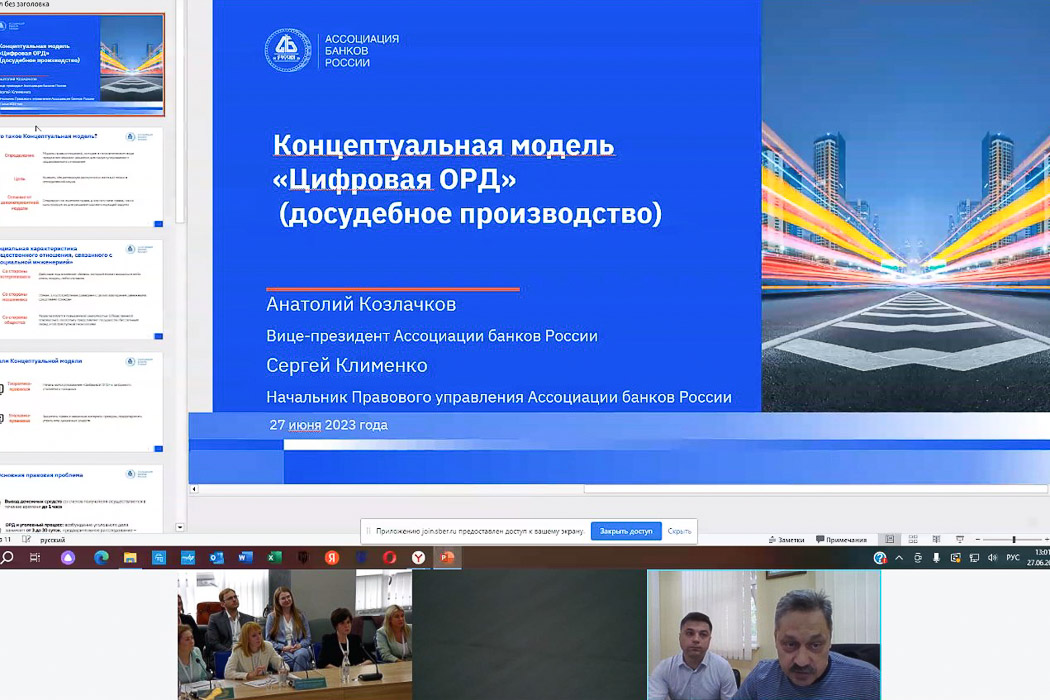Select the third slide thumbnail about социальная инженерия

coord(80,290)
